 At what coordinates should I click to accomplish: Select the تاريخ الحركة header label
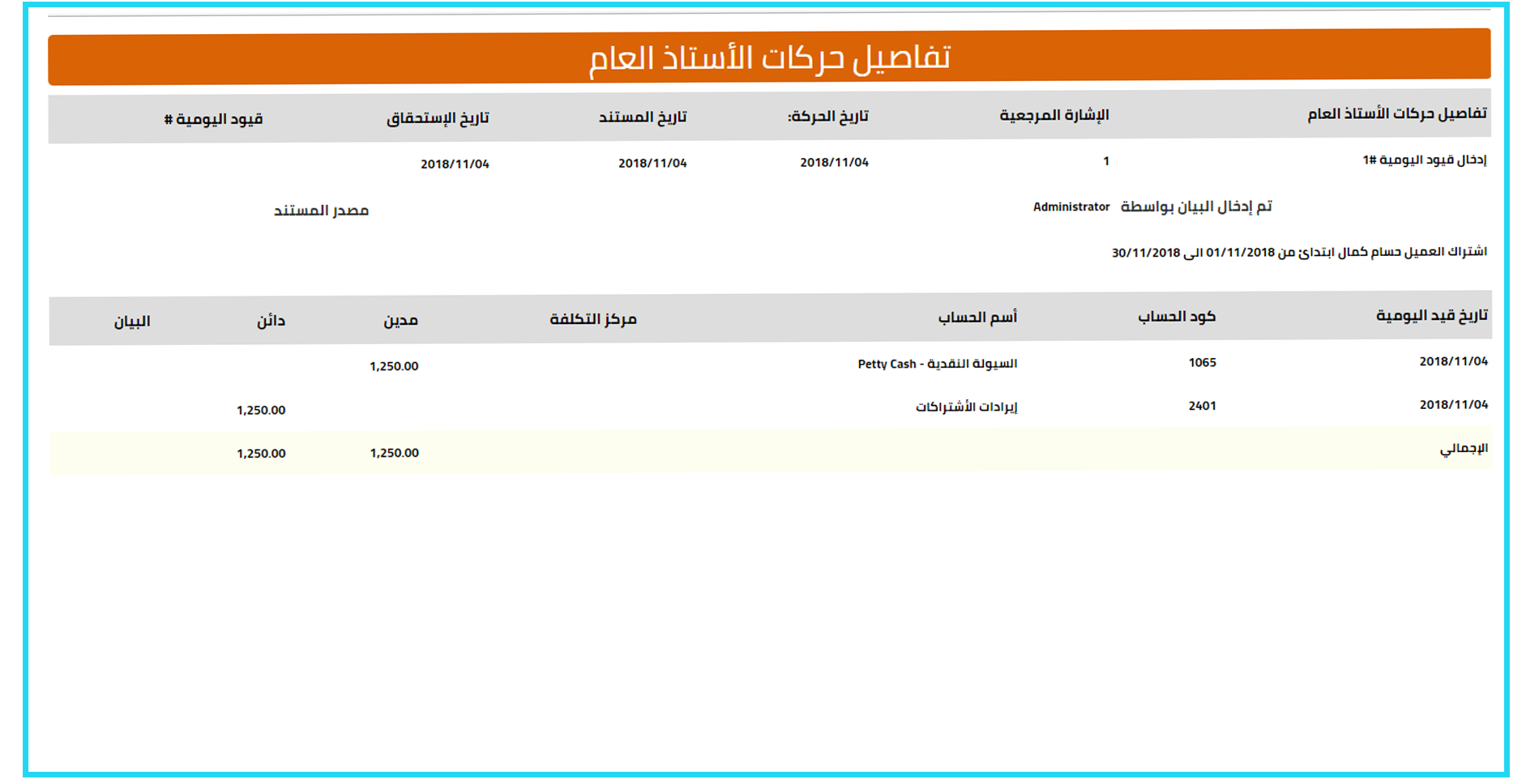pos(827,117)
